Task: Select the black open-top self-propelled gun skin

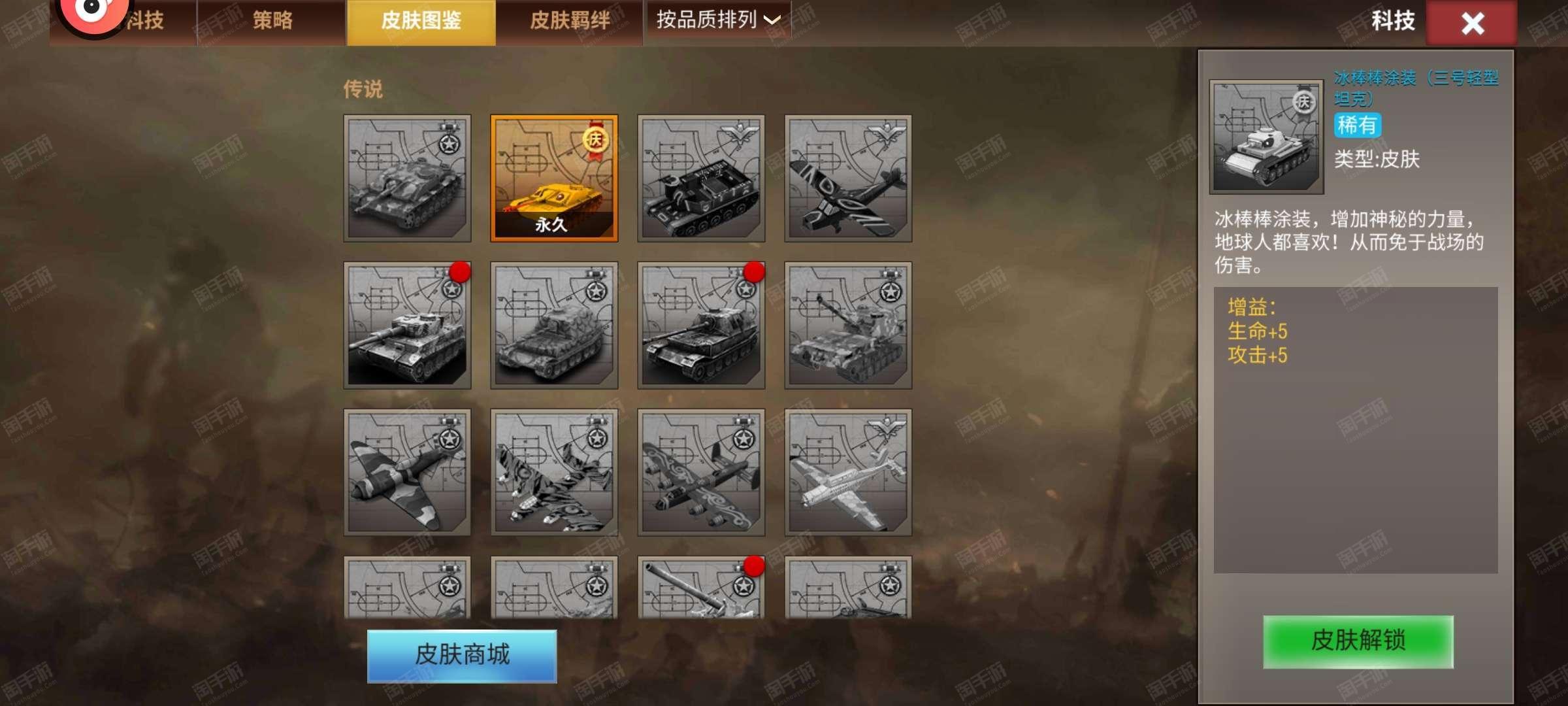Action: tap(701, 178)
